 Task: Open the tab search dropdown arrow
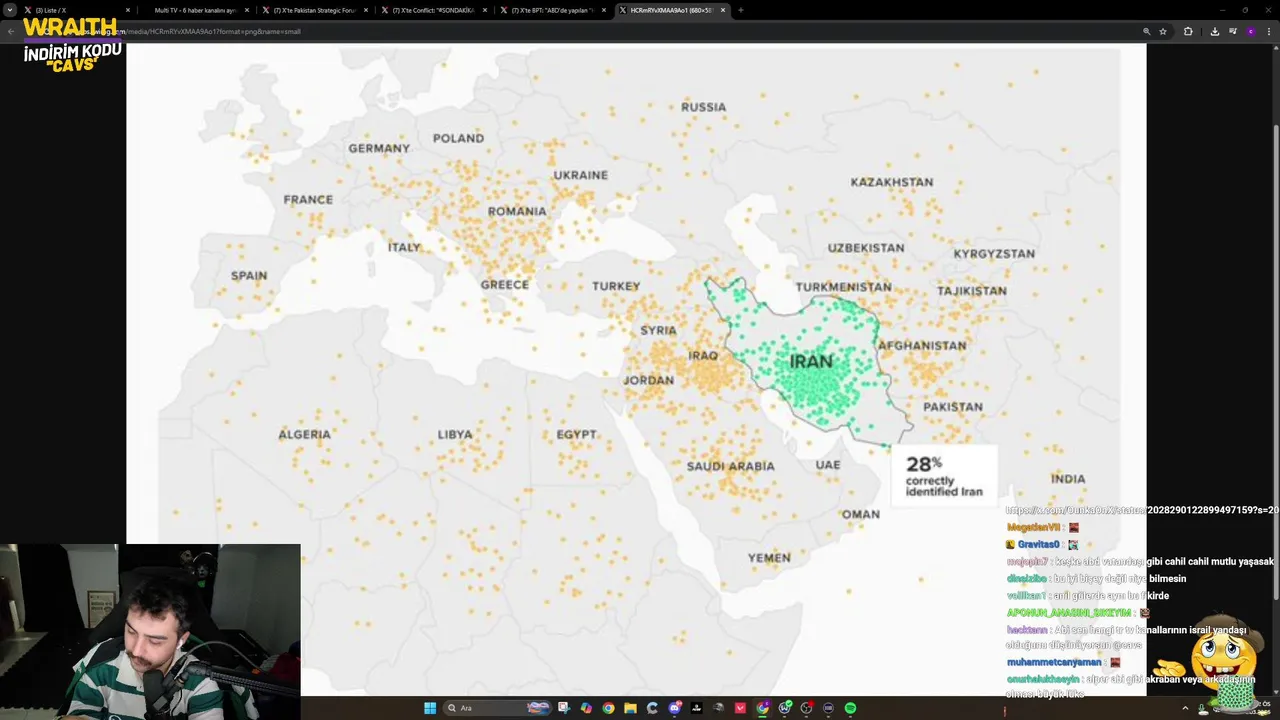(x=10, y=10)
